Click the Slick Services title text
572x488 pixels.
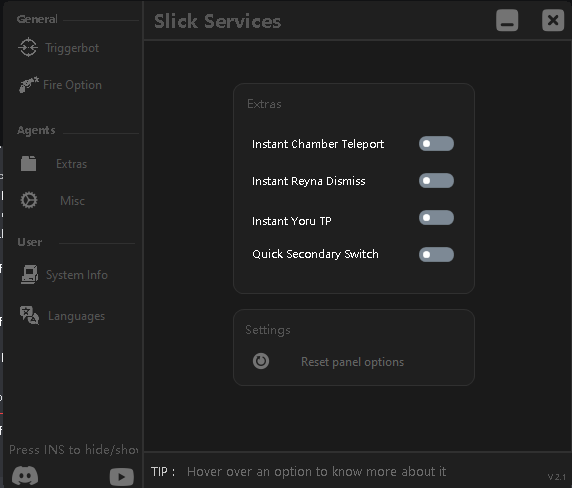point(218,22)
